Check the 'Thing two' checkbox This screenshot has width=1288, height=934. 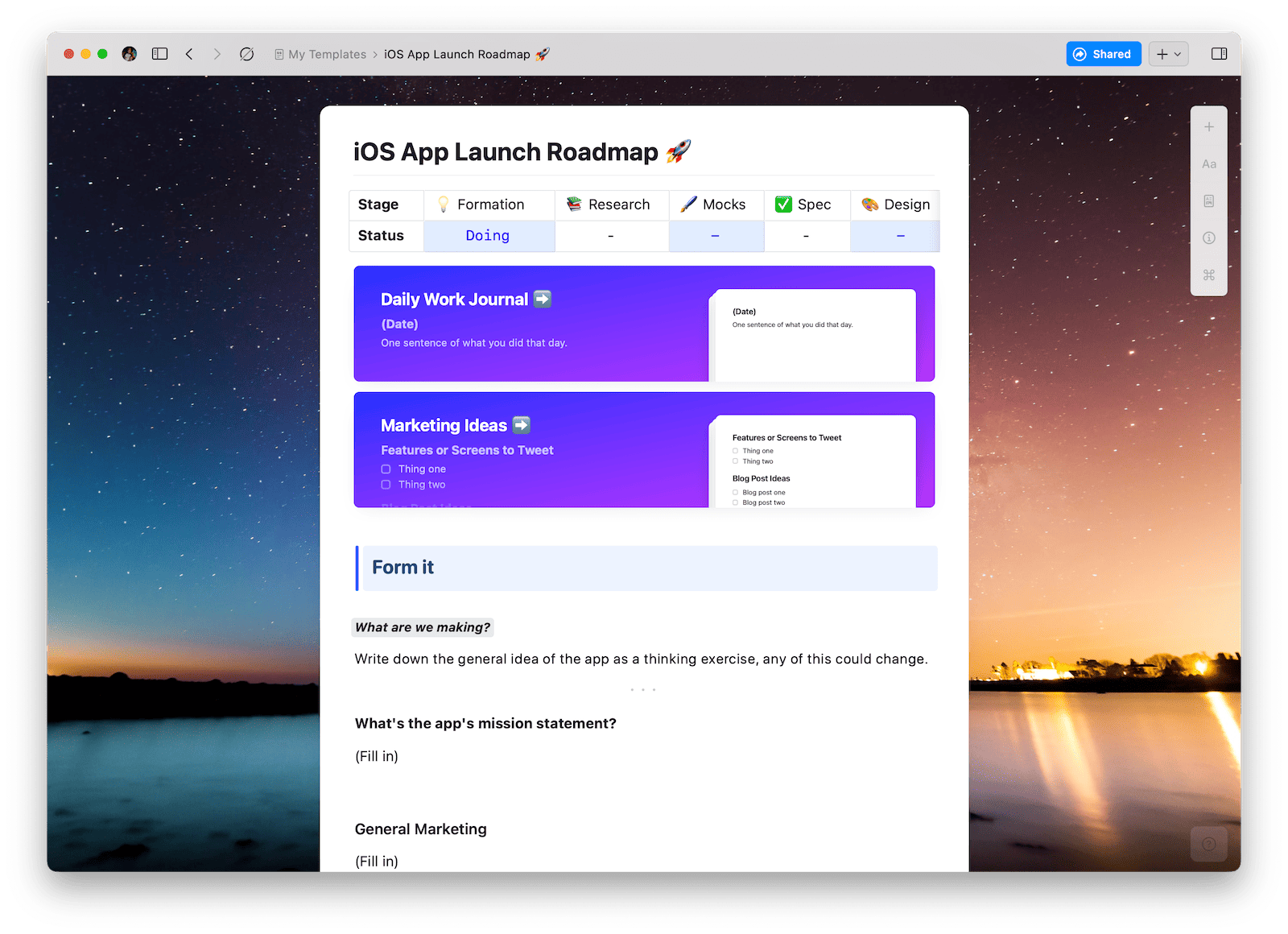coord(386,485)
